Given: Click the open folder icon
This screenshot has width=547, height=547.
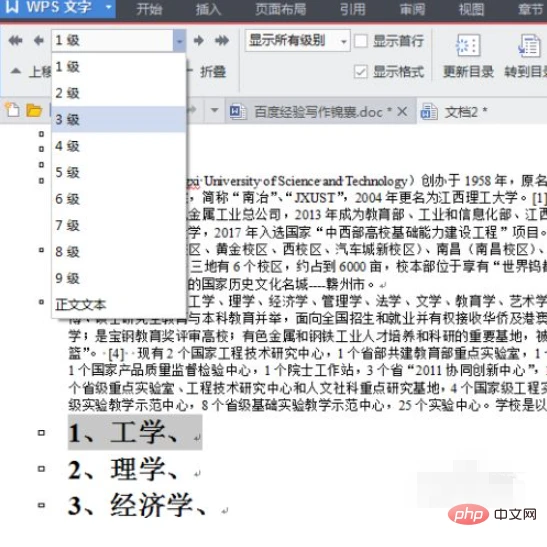Looking at the screenshot, I should pos(34,110).
